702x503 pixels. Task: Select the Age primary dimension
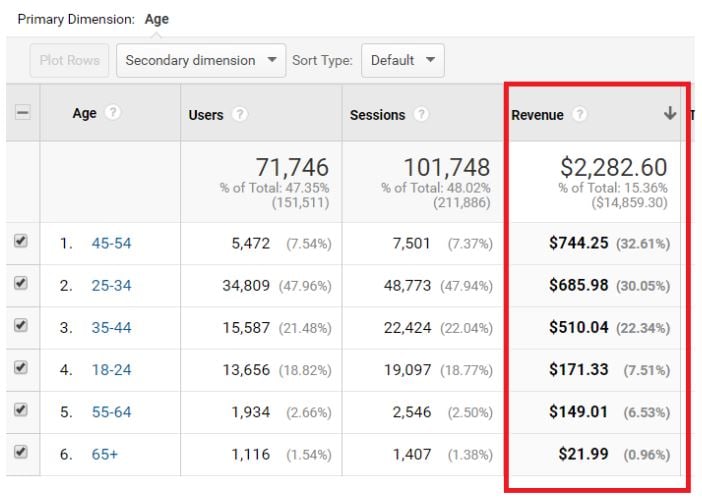tap(157, 20)
